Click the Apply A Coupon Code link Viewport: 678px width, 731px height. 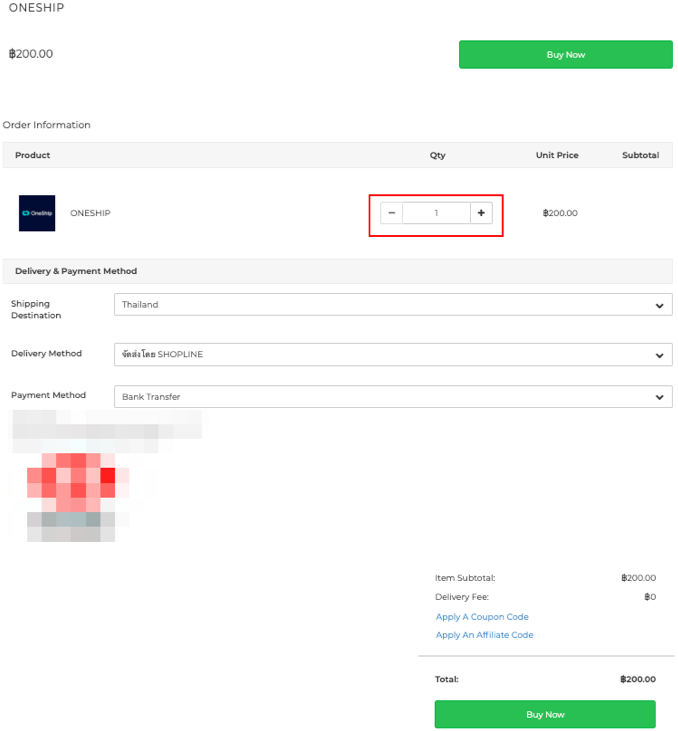tap(482, 617)
